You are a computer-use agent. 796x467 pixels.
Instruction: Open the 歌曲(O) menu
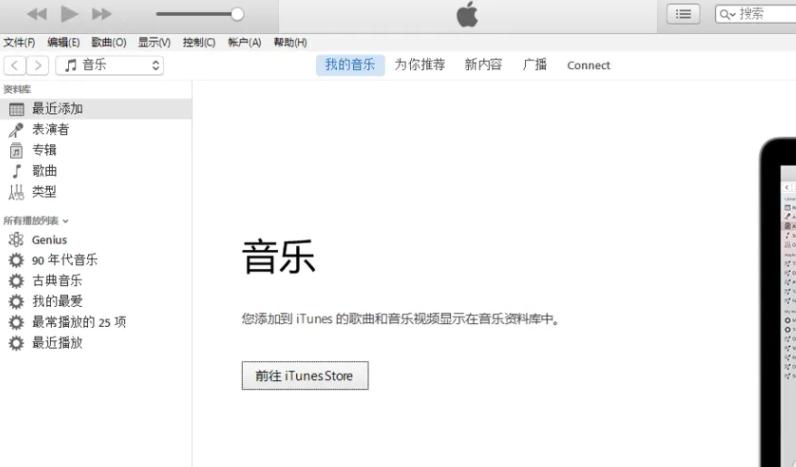tap(109, 42)
